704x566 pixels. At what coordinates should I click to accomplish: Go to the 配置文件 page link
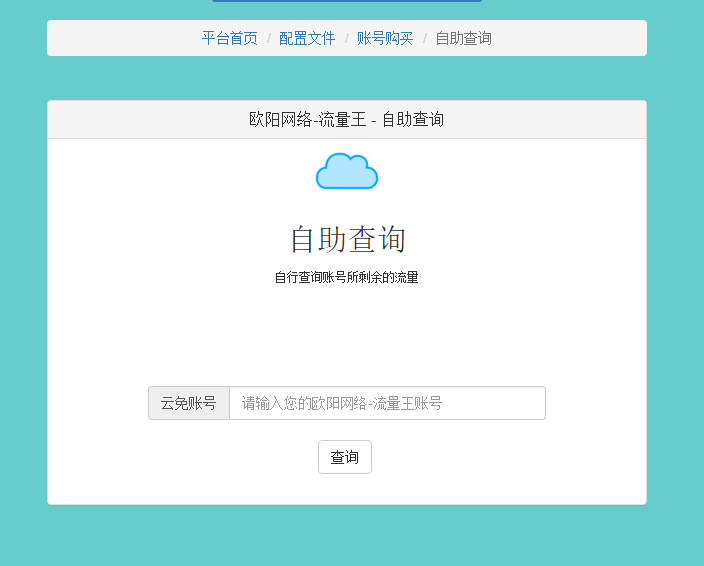pos(307,38)
